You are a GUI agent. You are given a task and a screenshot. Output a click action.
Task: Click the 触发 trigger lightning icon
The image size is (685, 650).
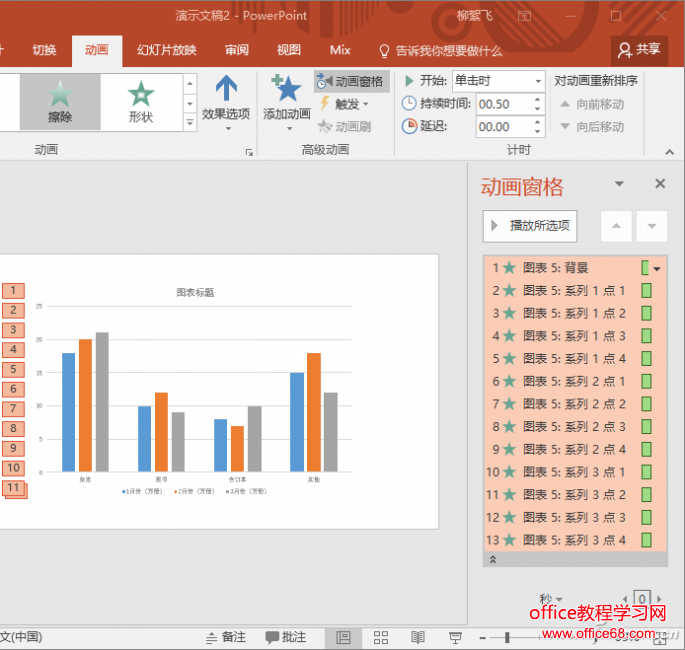pyautogui.click(x=325, y=104)
